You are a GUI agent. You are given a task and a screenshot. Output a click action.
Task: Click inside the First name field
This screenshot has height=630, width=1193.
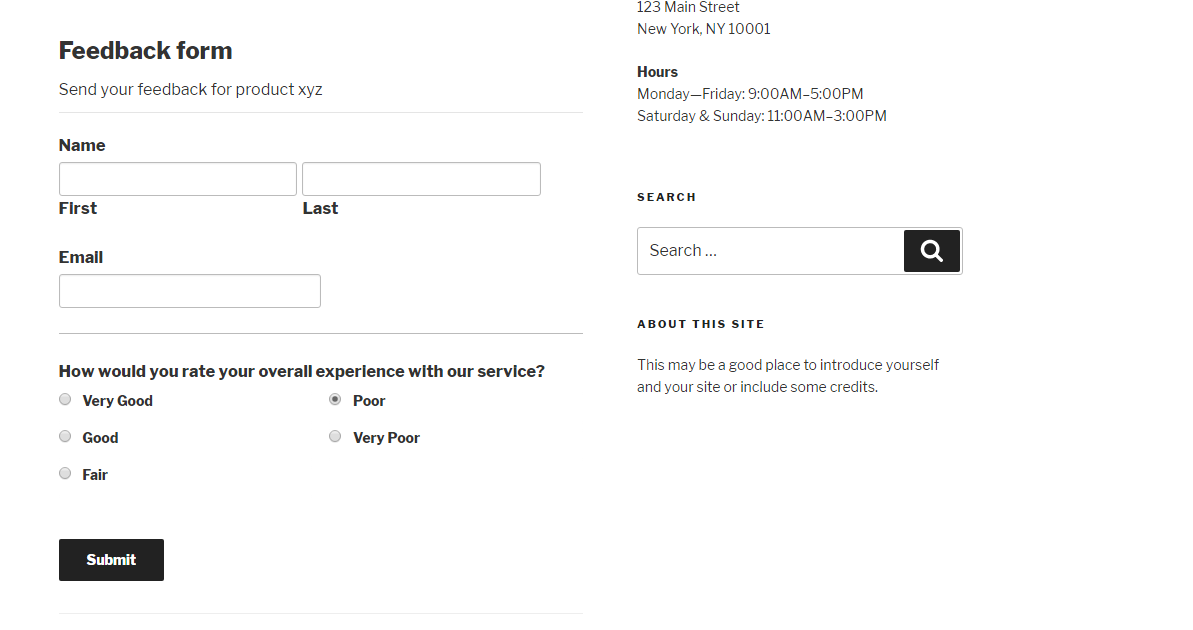(x=177, y=178)
